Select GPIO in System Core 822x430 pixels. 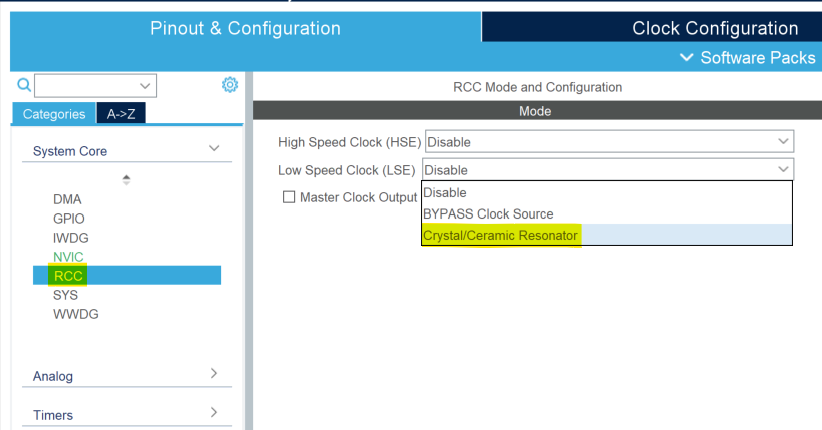[69, 219]
